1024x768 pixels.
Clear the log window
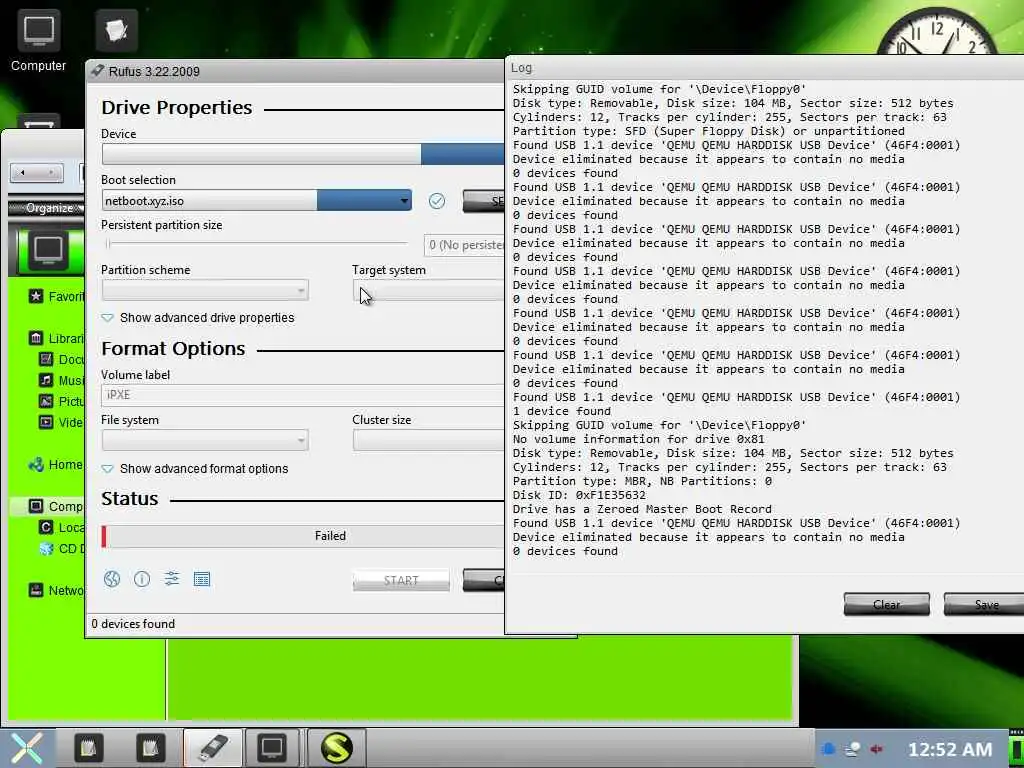click(886, 605)
